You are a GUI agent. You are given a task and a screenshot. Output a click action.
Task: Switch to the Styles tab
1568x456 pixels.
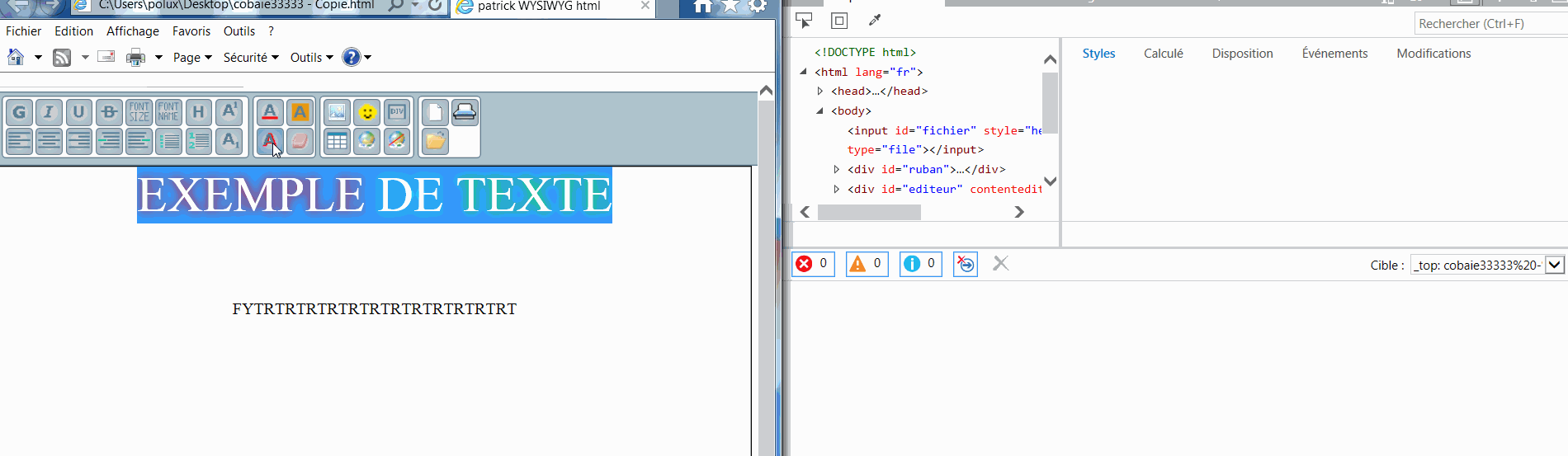1098,54
